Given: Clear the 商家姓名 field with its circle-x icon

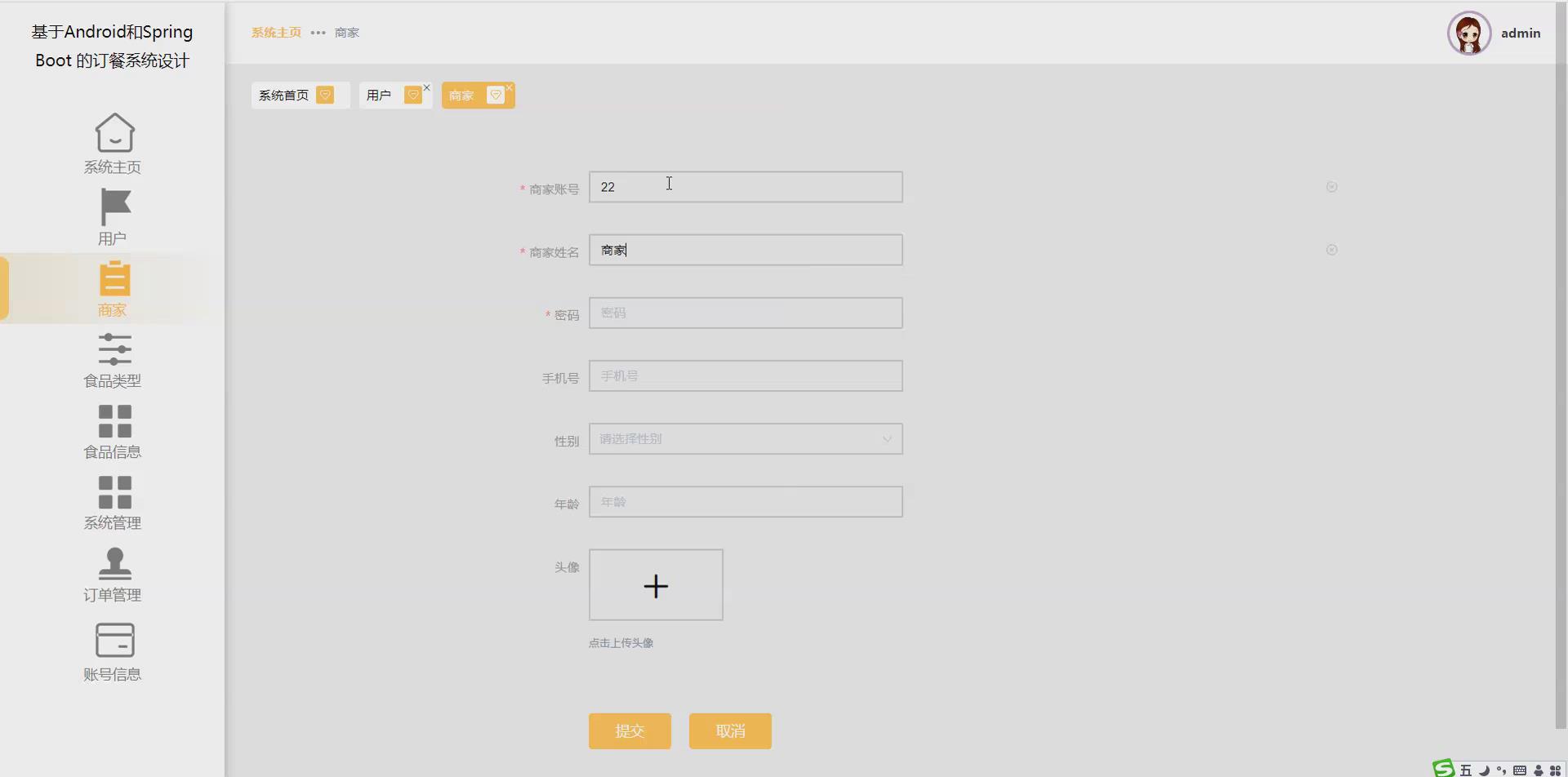Looking at the screenshot, I should click(1332, 250).
